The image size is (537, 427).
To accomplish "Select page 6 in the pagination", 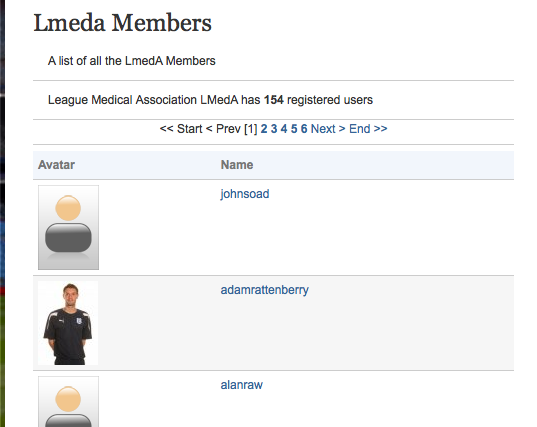I will pyautogui.click(x=304, y=129).
